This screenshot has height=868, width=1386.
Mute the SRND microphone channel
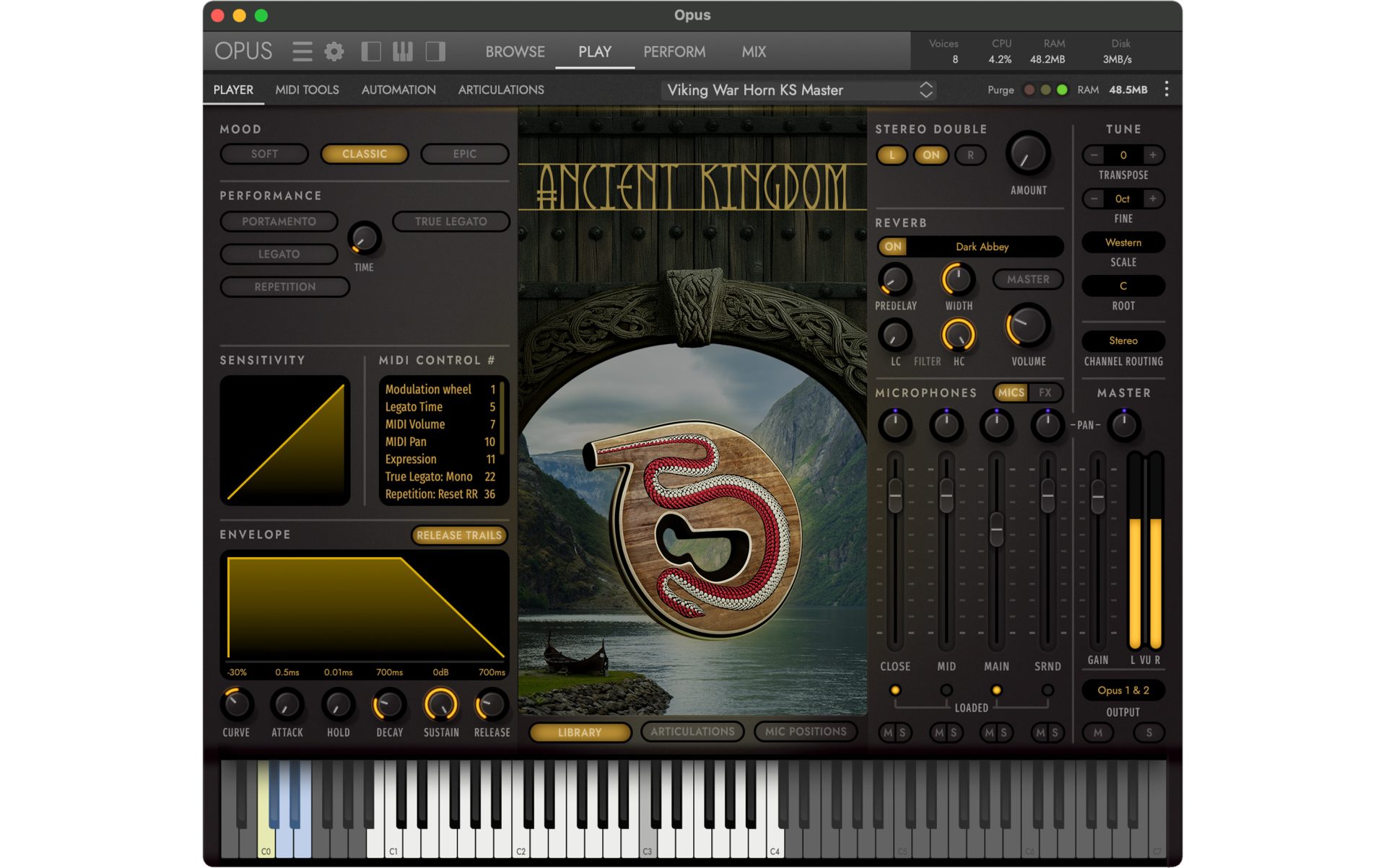click(1040, 733)
